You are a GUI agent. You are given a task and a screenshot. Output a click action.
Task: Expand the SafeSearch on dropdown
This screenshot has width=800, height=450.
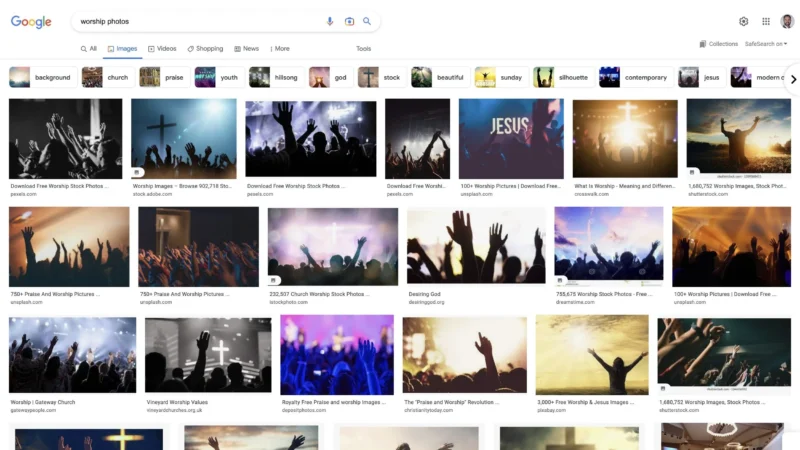[x=766, y=44]
